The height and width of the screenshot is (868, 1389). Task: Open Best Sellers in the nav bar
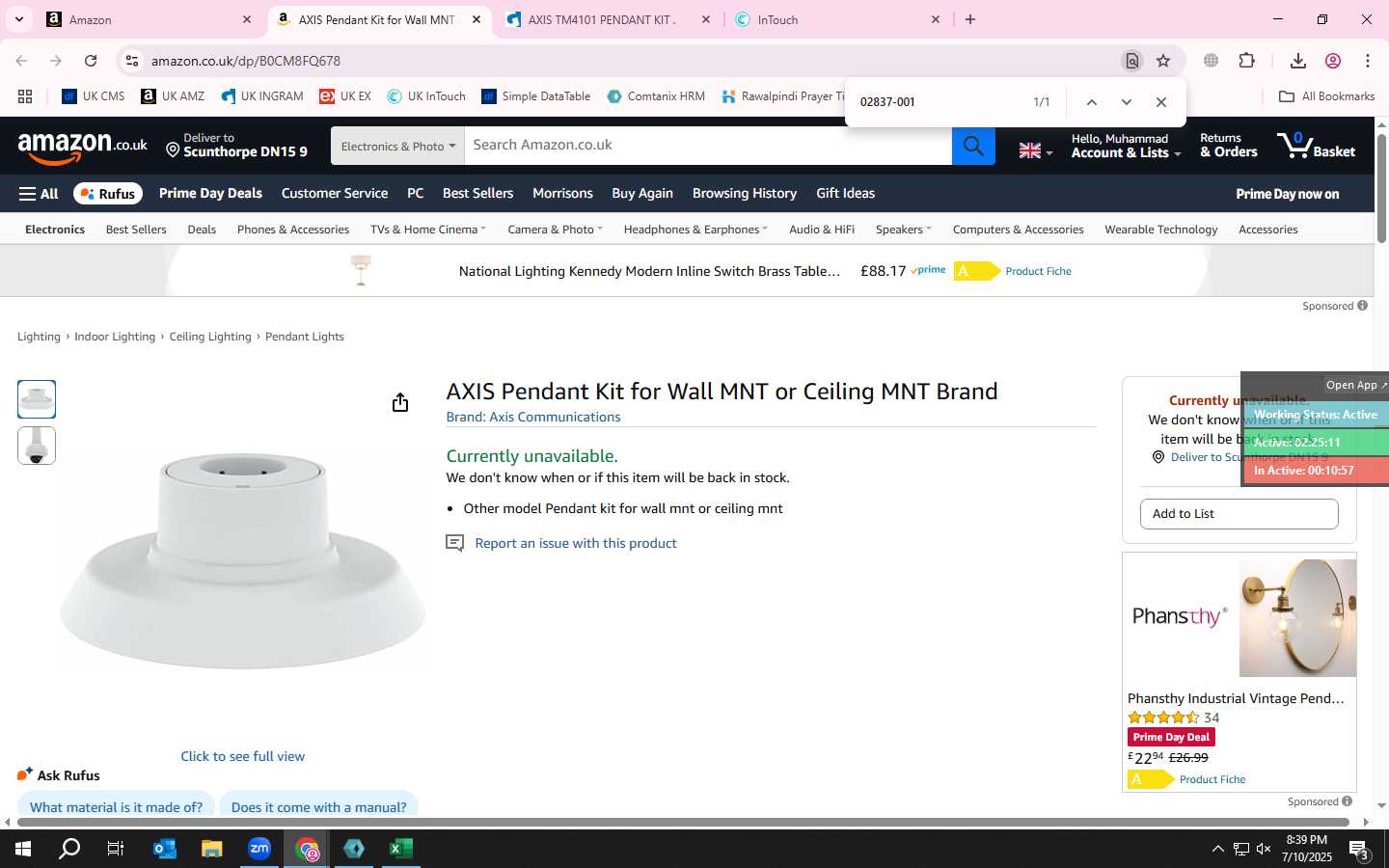[x=477, y=194]
